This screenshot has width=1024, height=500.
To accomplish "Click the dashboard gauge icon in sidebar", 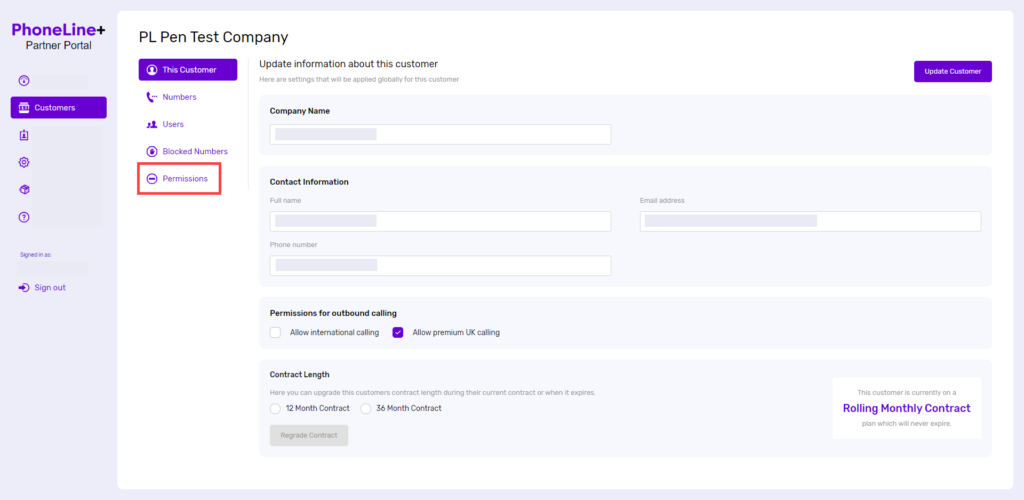I will [24, 80].
